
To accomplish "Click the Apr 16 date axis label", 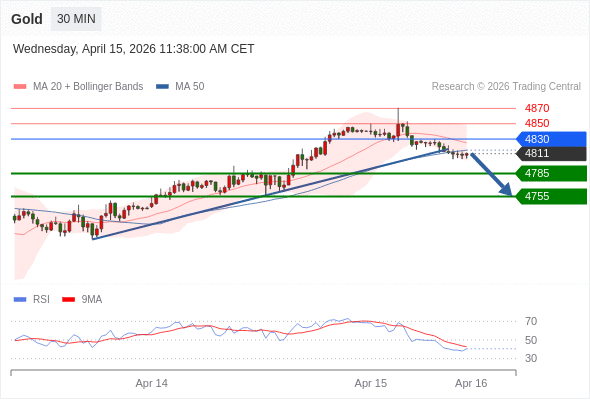I will pos(471,383).
